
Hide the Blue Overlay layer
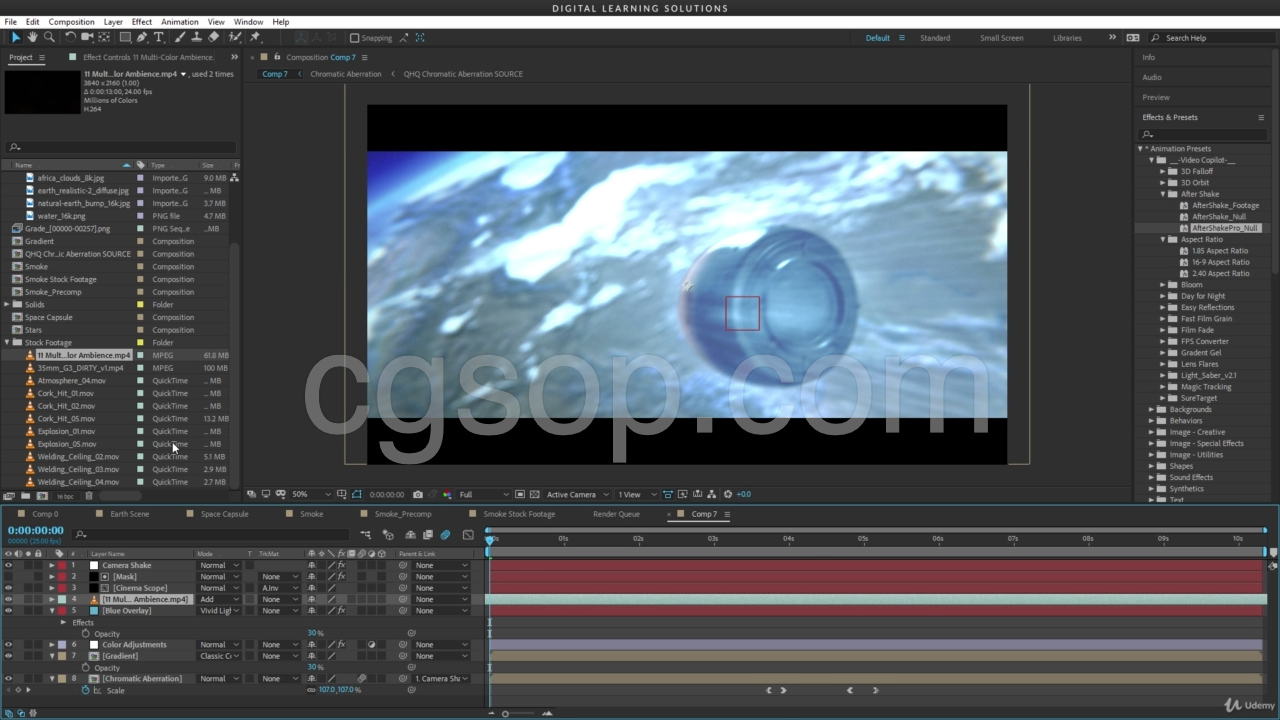pyautogui.click(x=8, y=611)
